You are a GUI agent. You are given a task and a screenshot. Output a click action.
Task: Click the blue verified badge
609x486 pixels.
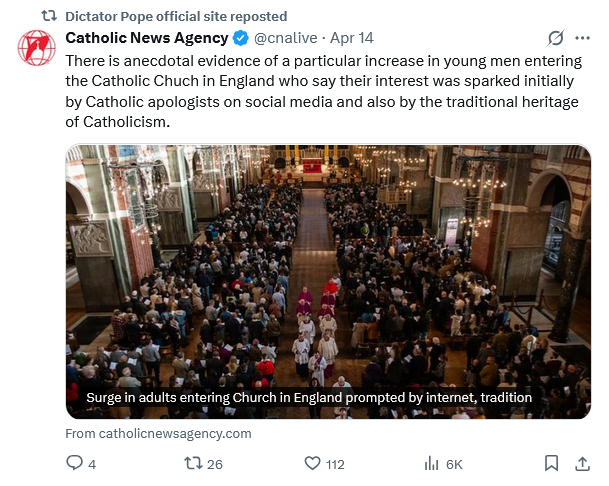[x=240, y=38]
